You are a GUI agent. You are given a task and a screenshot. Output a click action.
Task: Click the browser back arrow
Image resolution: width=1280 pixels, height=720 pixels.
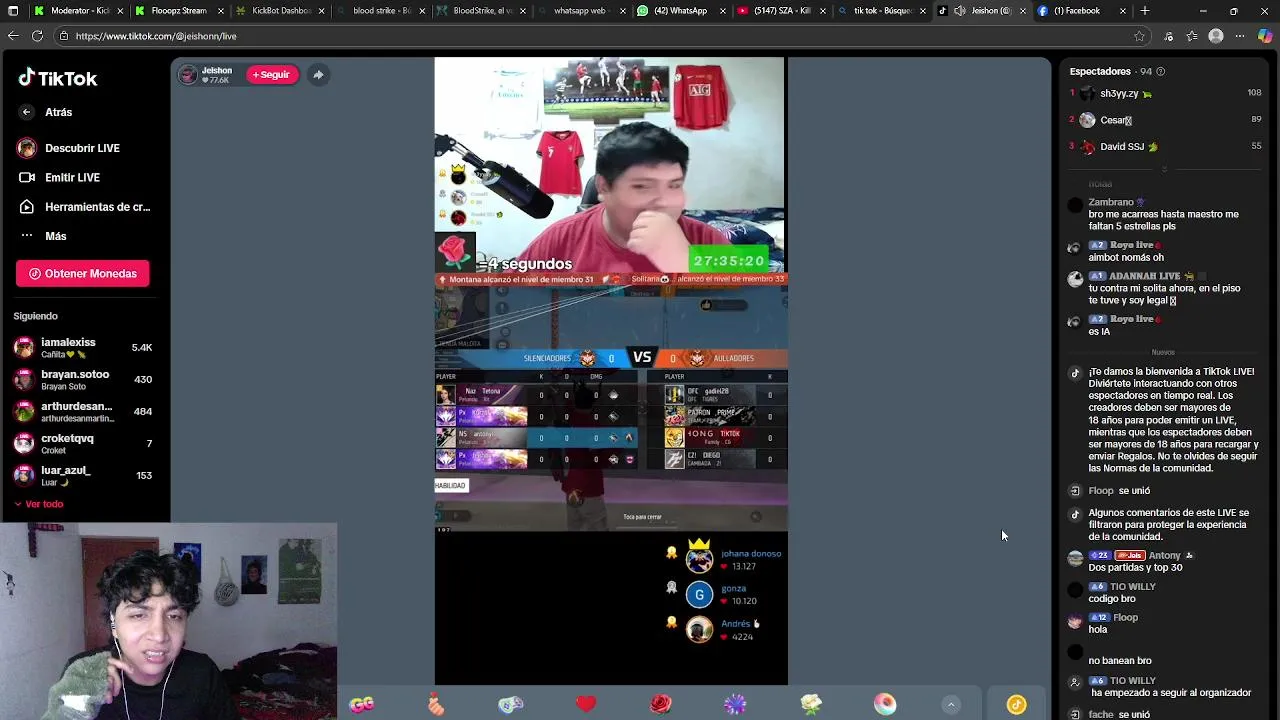click(13, 36)
